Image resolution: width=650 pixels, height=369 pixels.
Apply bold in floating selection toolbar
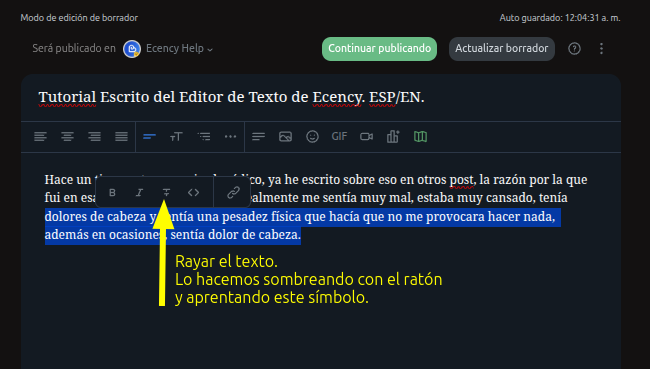point(112,192)
